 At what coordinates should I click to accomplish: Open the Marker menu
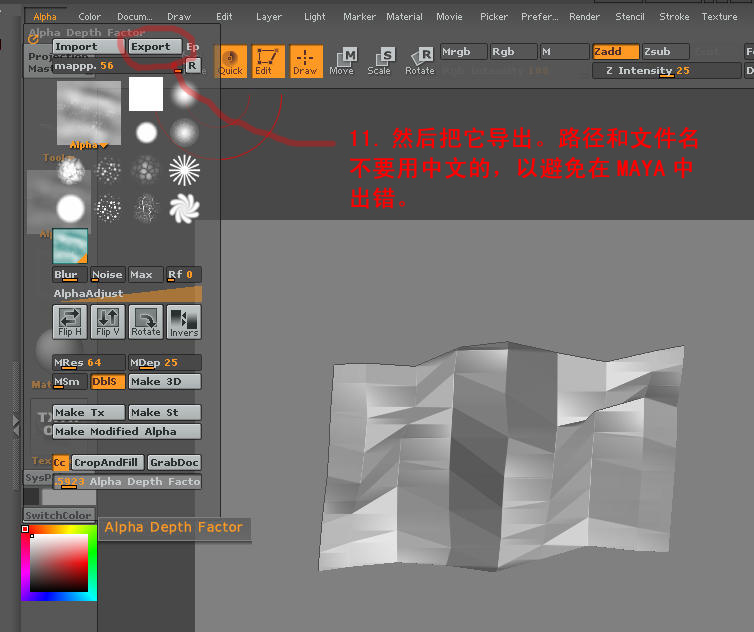pyautogui.click(x=359, y=17)
